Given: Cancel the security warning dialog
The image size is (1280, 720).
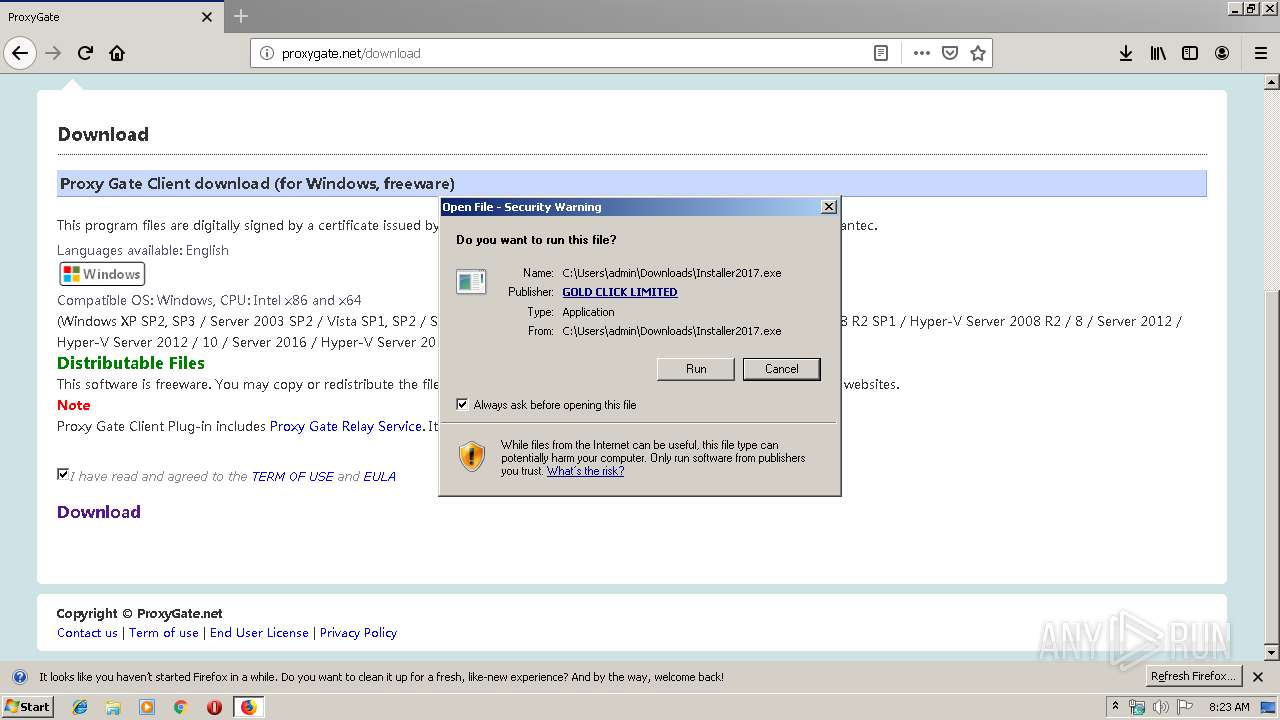Looking at the screenshot, I should pyautogui.click(x=782, y=369).
